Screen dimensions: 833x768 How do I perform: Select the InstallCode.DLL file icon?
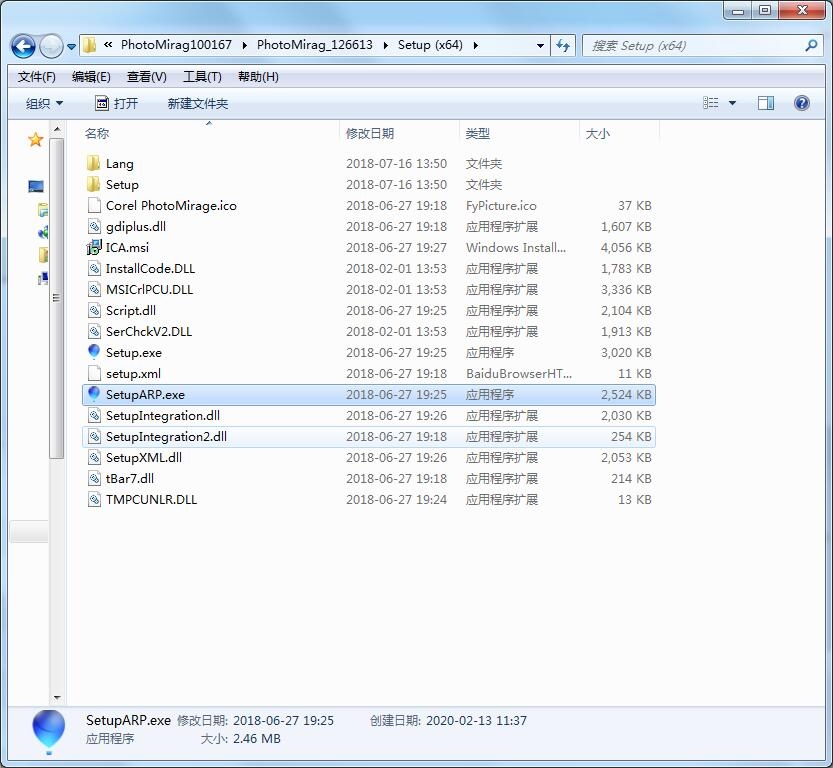tap(94, 268)
